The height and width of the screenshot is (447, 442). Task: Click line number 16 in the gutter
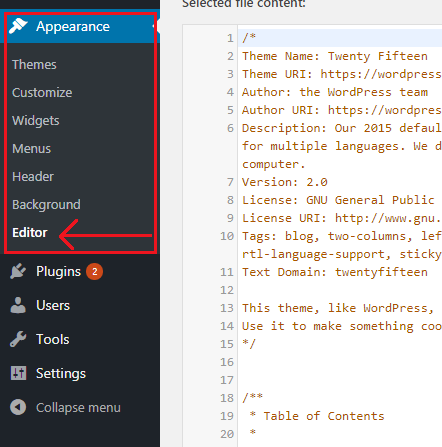[x=227, y=362]
